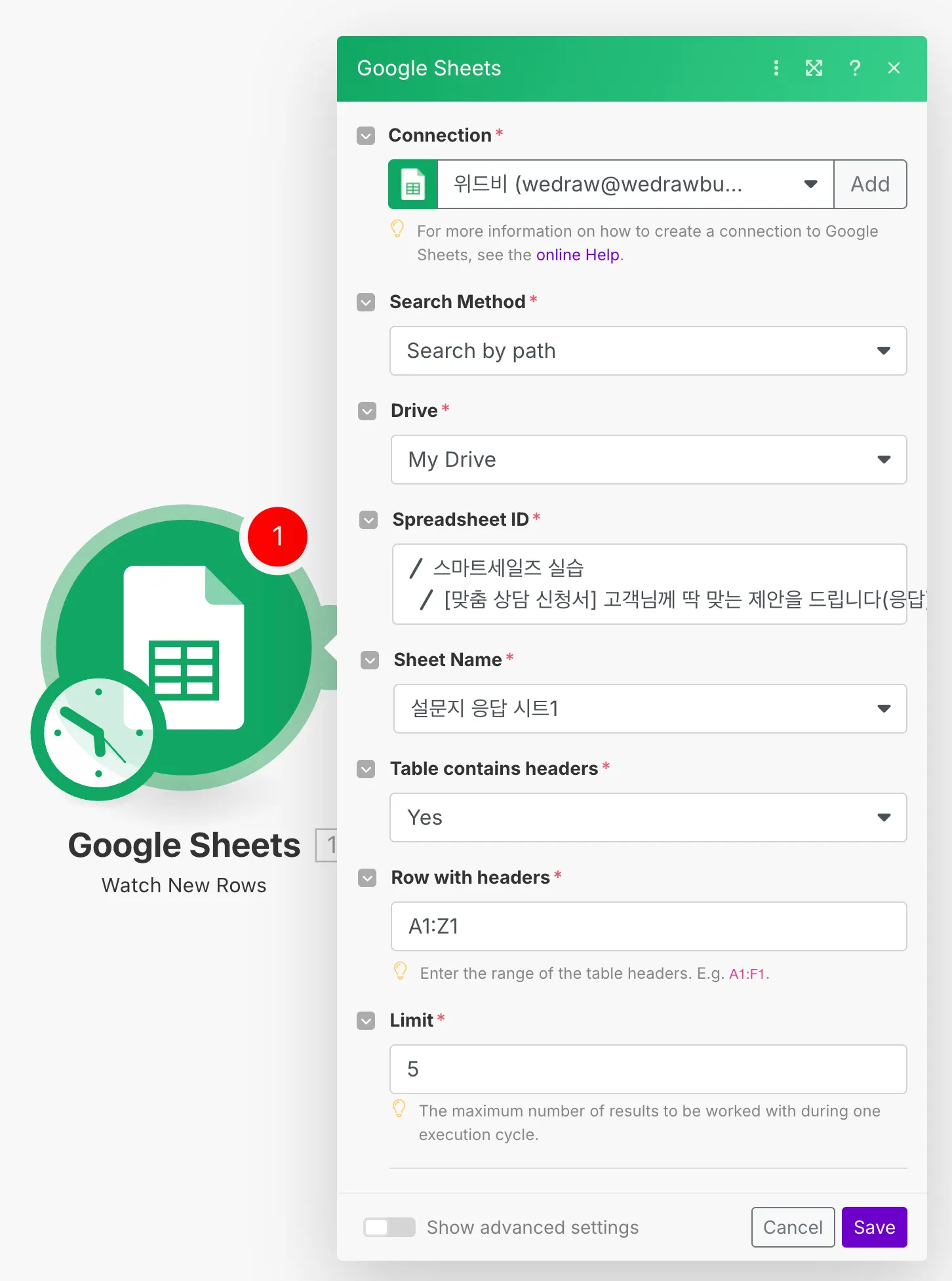Screen dimensions: 952x1281
Task: Cancel the module configuration
Action: [x=793, y=1227]
